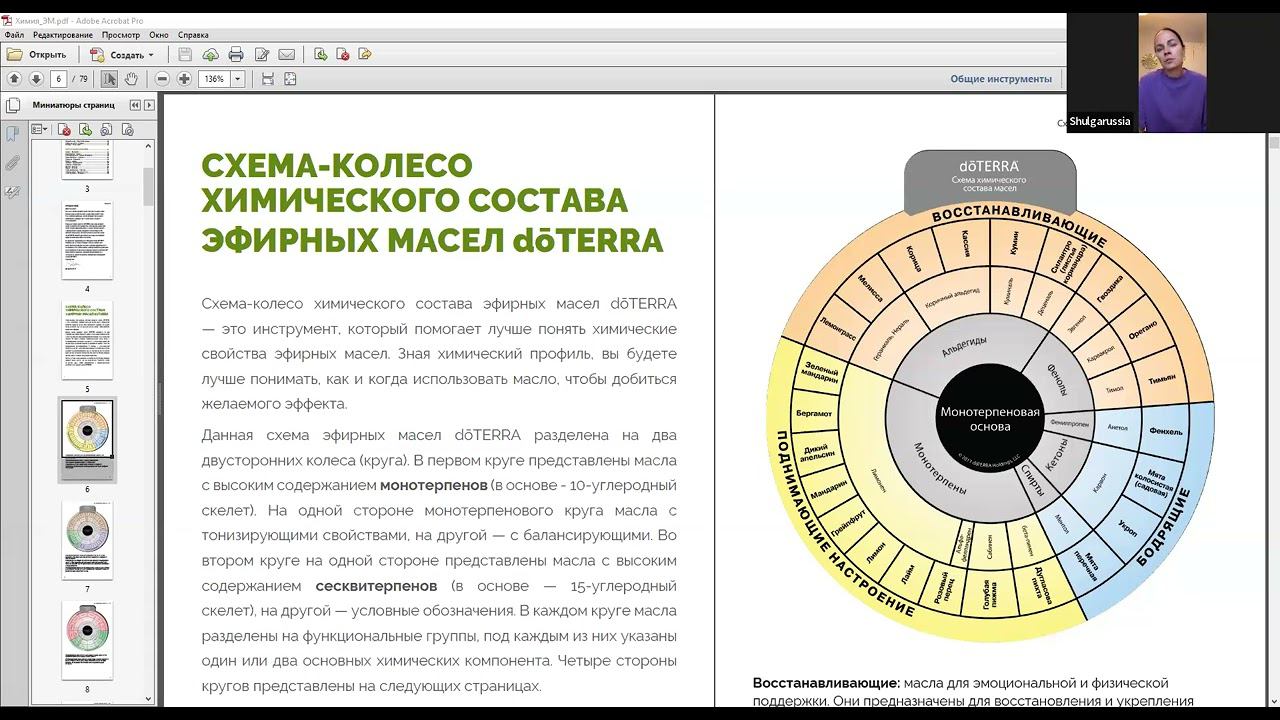Select page 7 thumbnail
This screenshot has width=1280, height=720.
(87, 540)
